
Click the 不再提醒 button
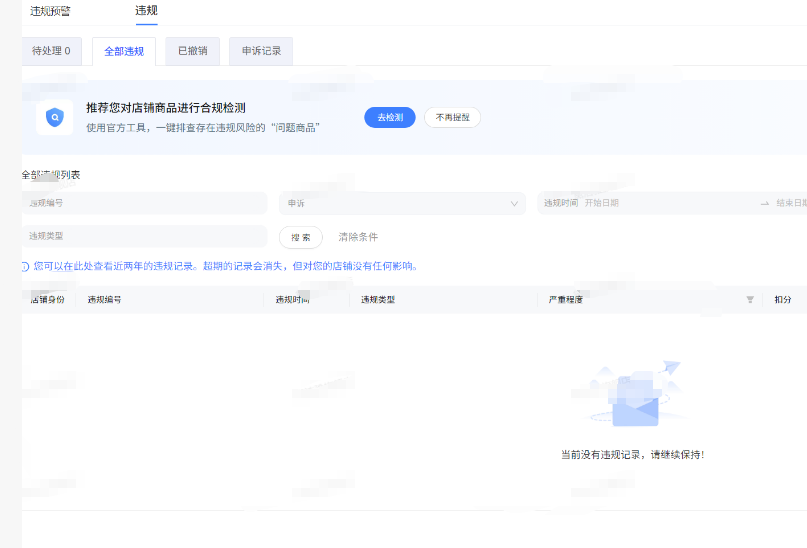pyautogui.click(x=452, y=117)
